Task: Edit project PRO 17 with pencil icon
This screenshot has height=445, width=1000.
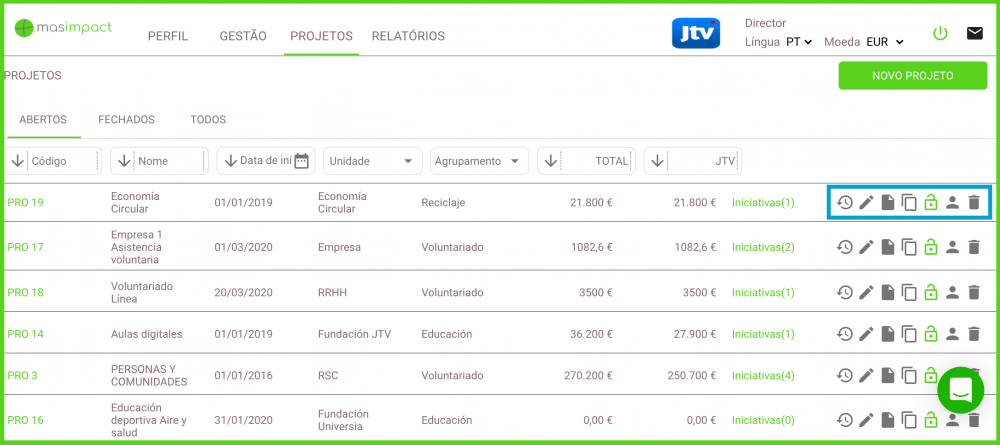Action: point(866,247)
